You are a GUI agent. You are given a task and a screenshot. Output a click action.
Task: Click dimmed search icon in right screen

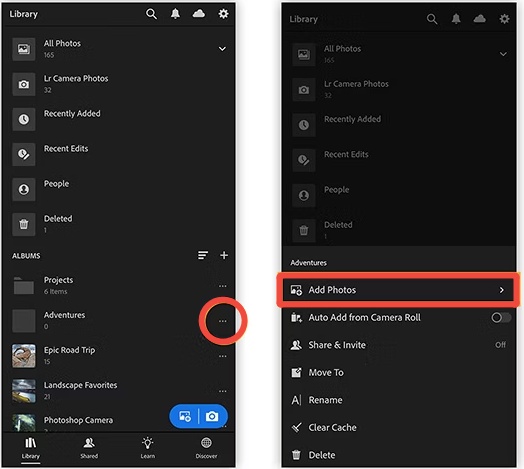432,19
